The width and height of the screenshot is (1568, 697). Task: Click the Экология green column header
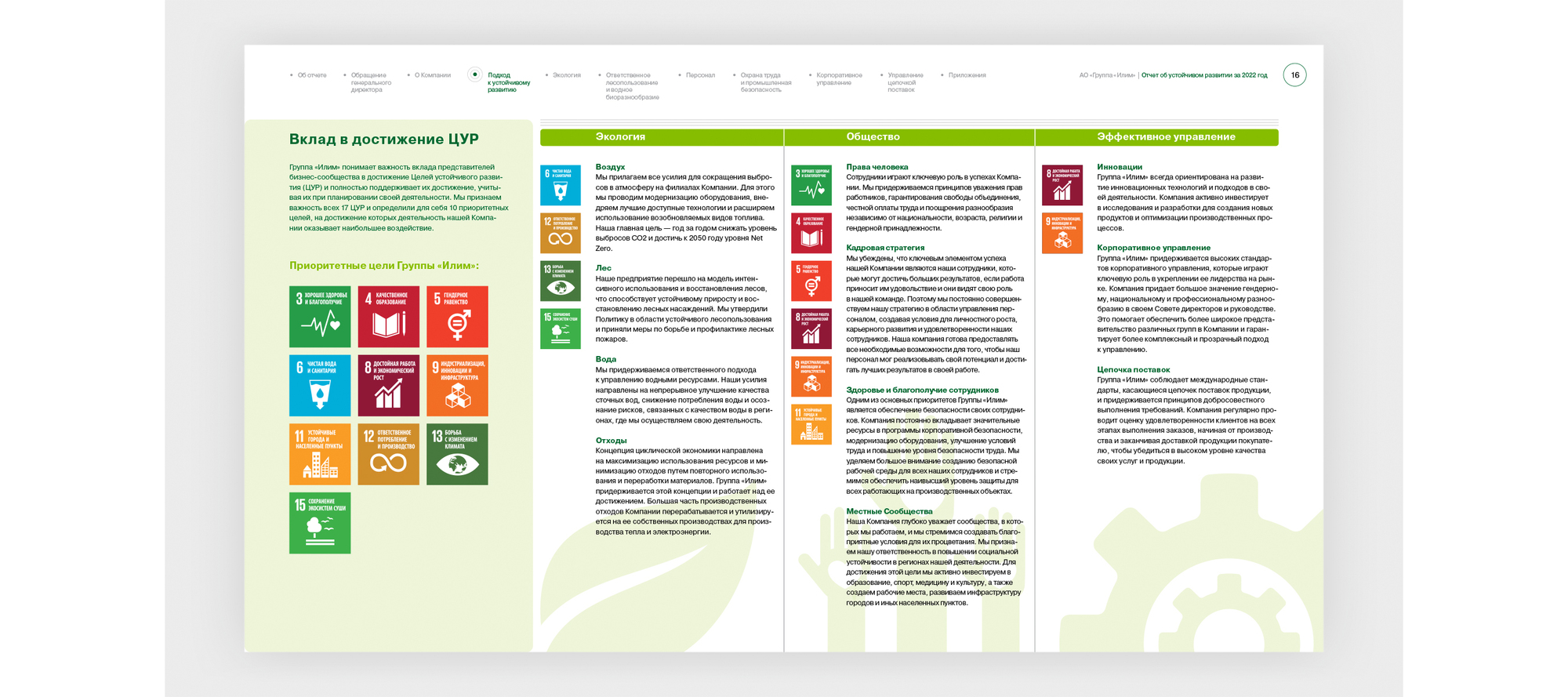click(662, 137)
